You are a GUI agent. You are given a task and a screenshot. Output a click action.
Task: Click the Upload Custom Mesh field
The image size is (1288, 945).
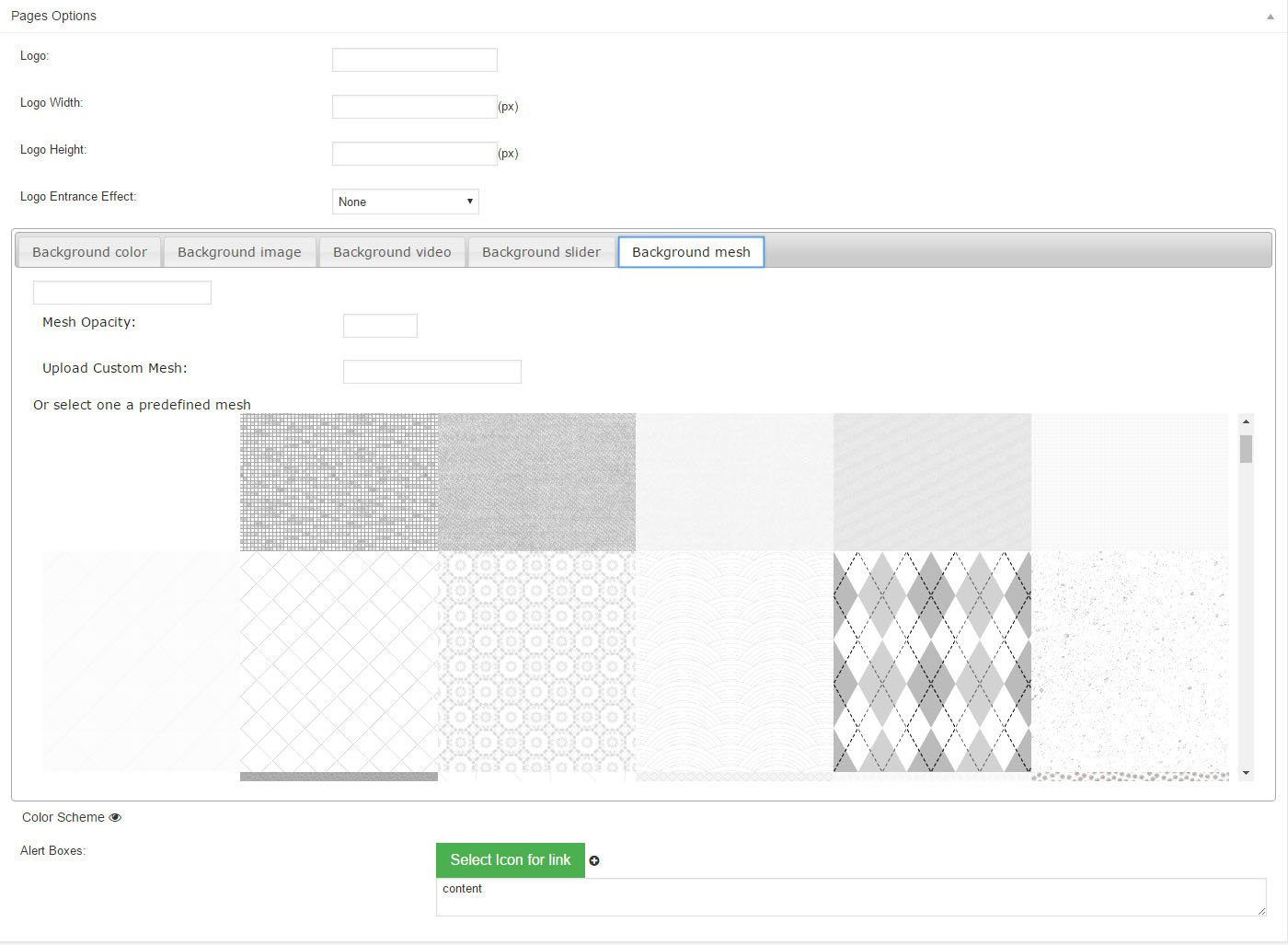coord(432,372)
